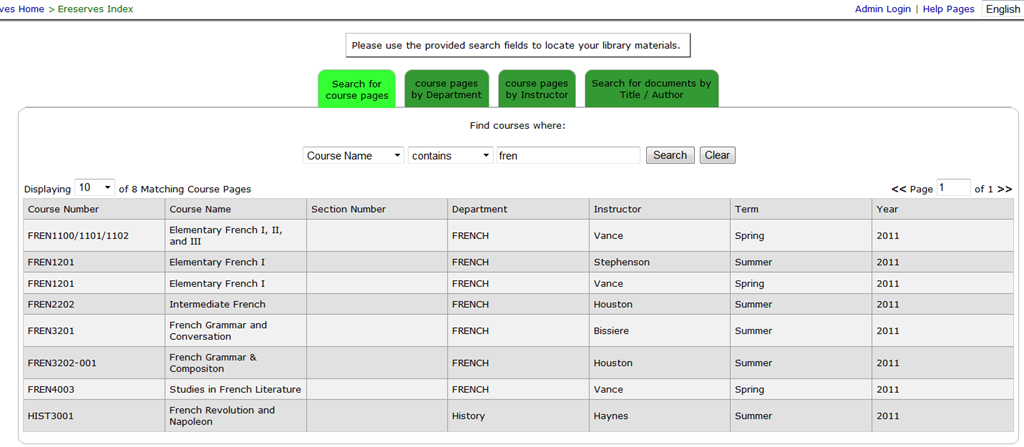
Task: Go to Ereserves Index breadcrumb link
Action: tap(93, 9)
